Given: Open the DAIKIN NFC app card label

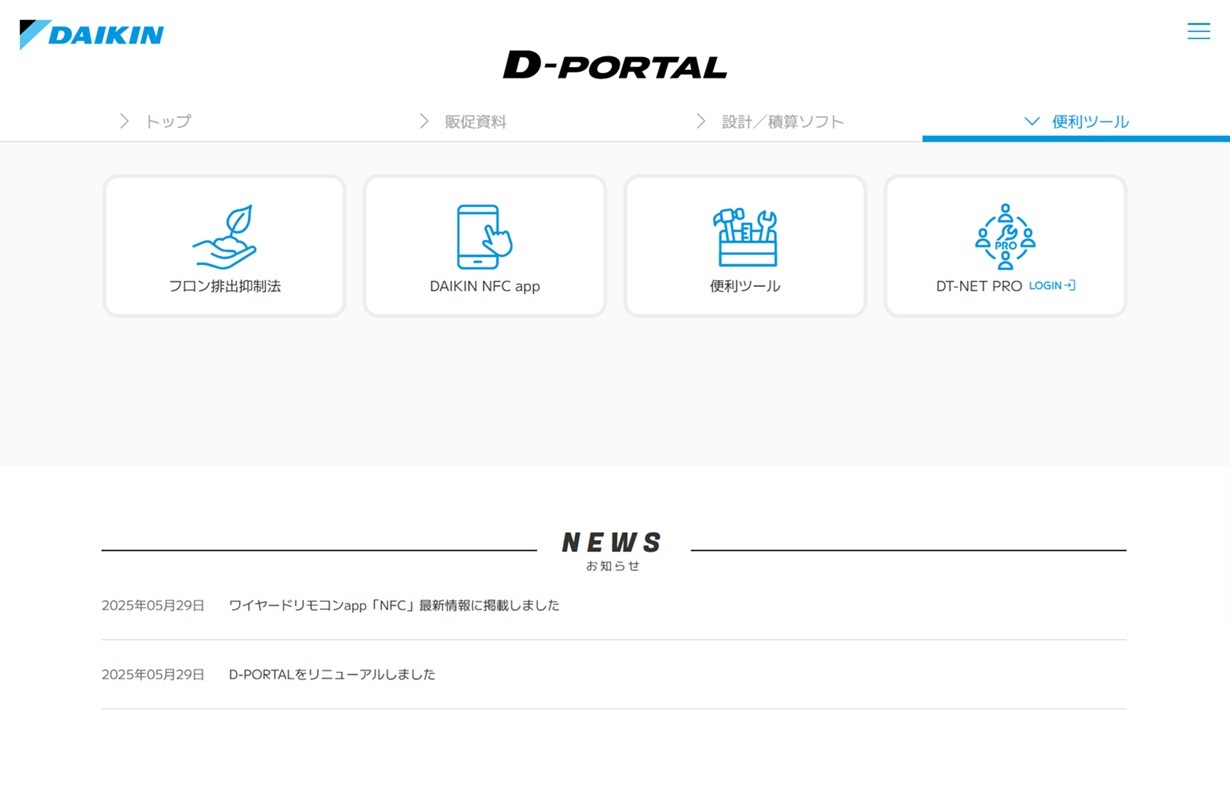Looking at the screenshot, I should [x=485, y=286].
